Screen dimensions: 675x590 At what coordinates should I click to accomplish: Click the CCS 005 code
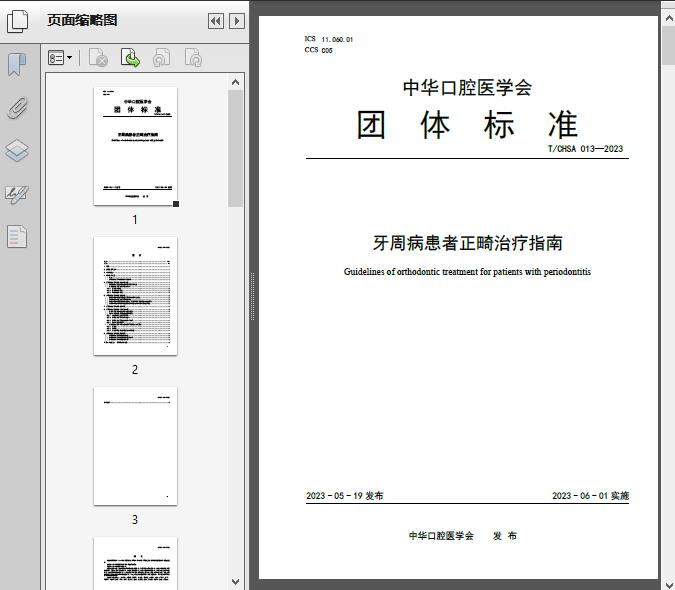pyautogui.click(x=319, y=50)
